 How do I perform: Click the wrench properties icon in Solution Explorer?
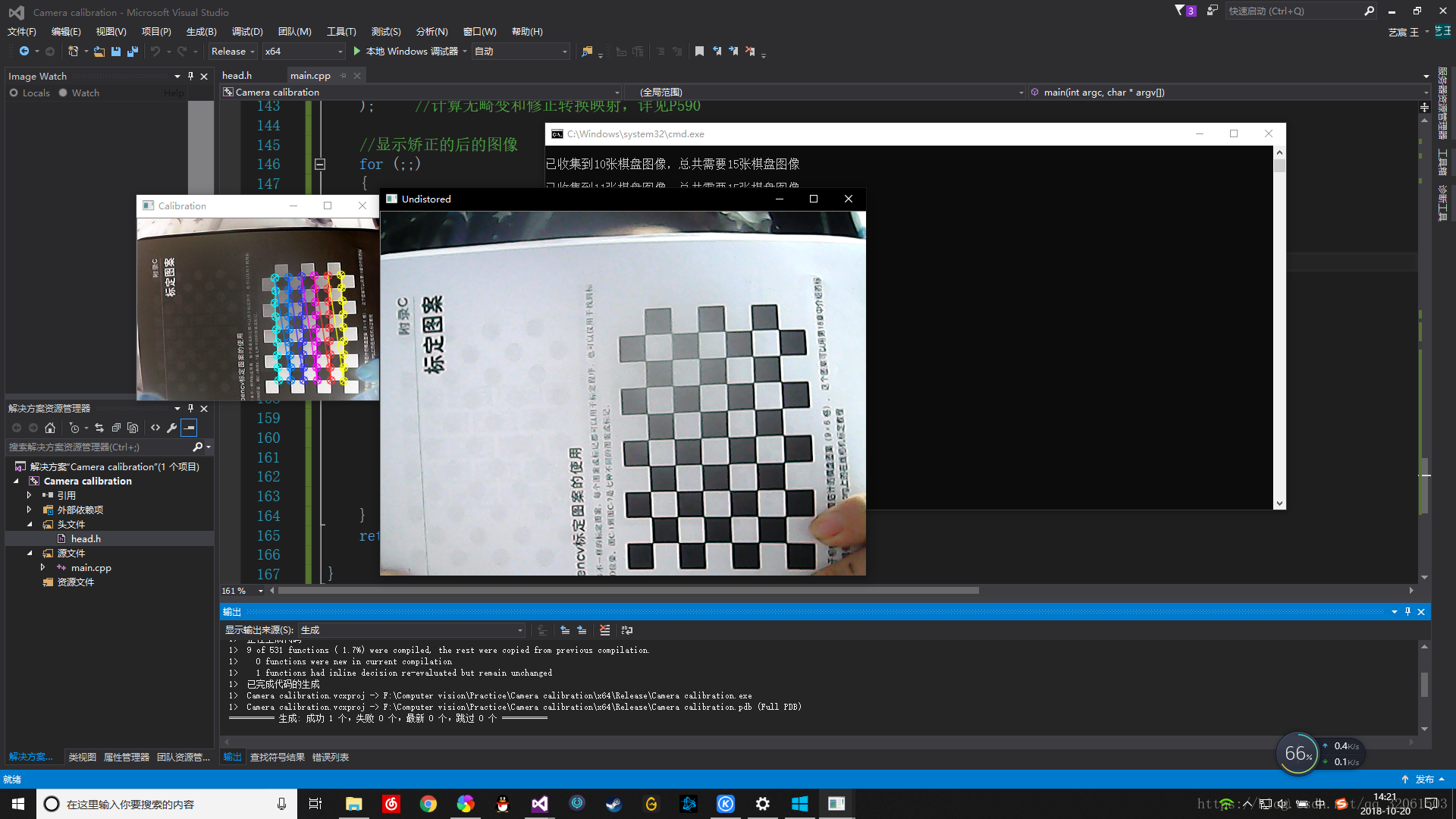click(x=172, y=428)
